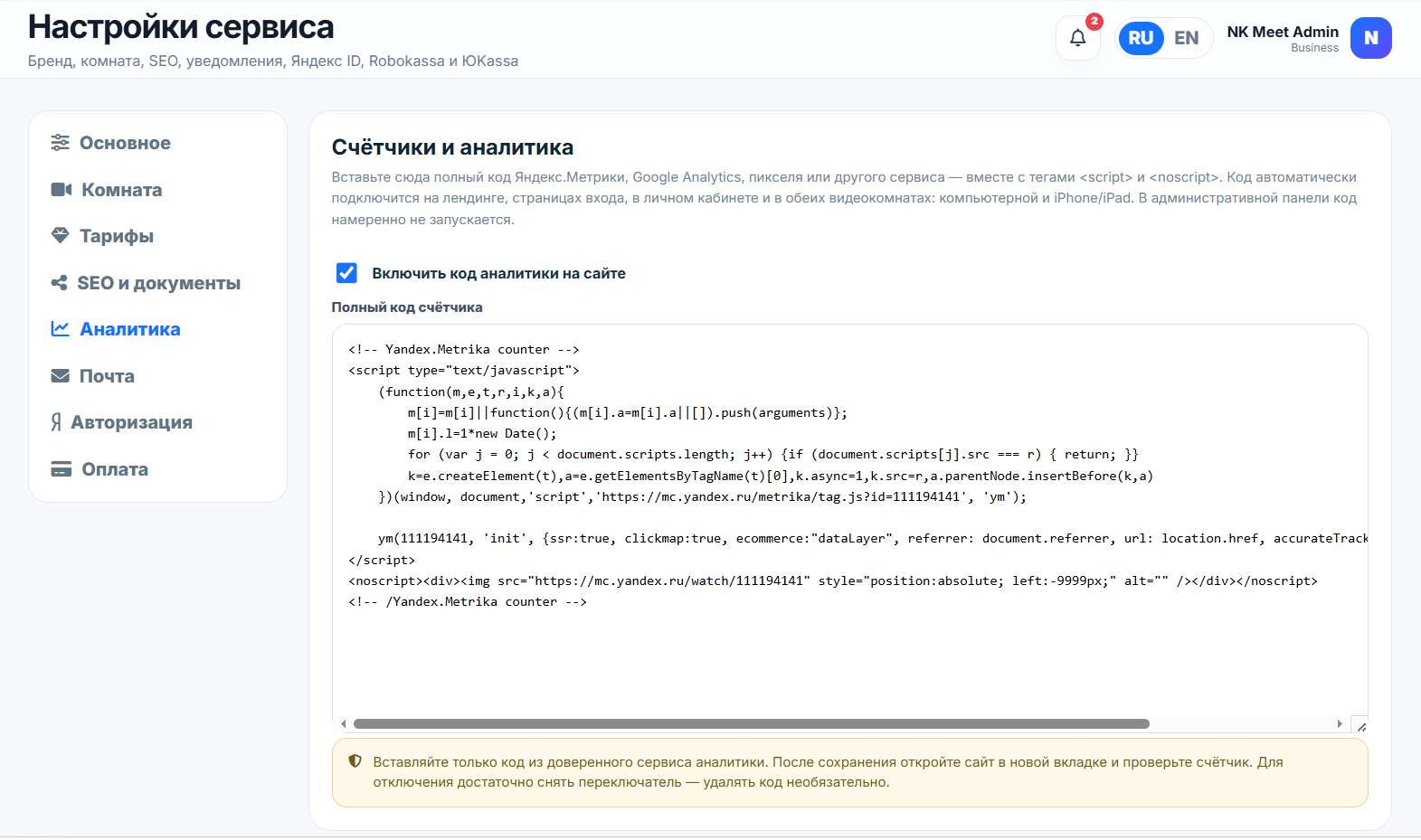
Task: Click the textarea resize handle
Action: [1360, 725]
